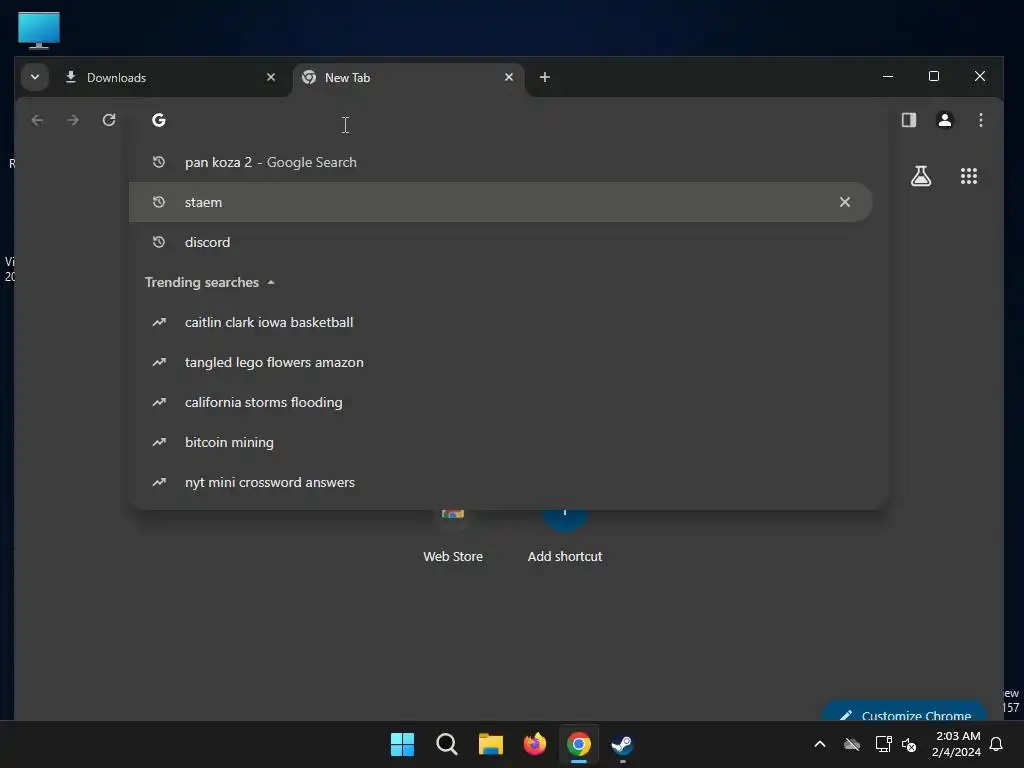
Task: Open Chrome's three-dot menu
Action: pyautogui.click(x=980, y=120)
